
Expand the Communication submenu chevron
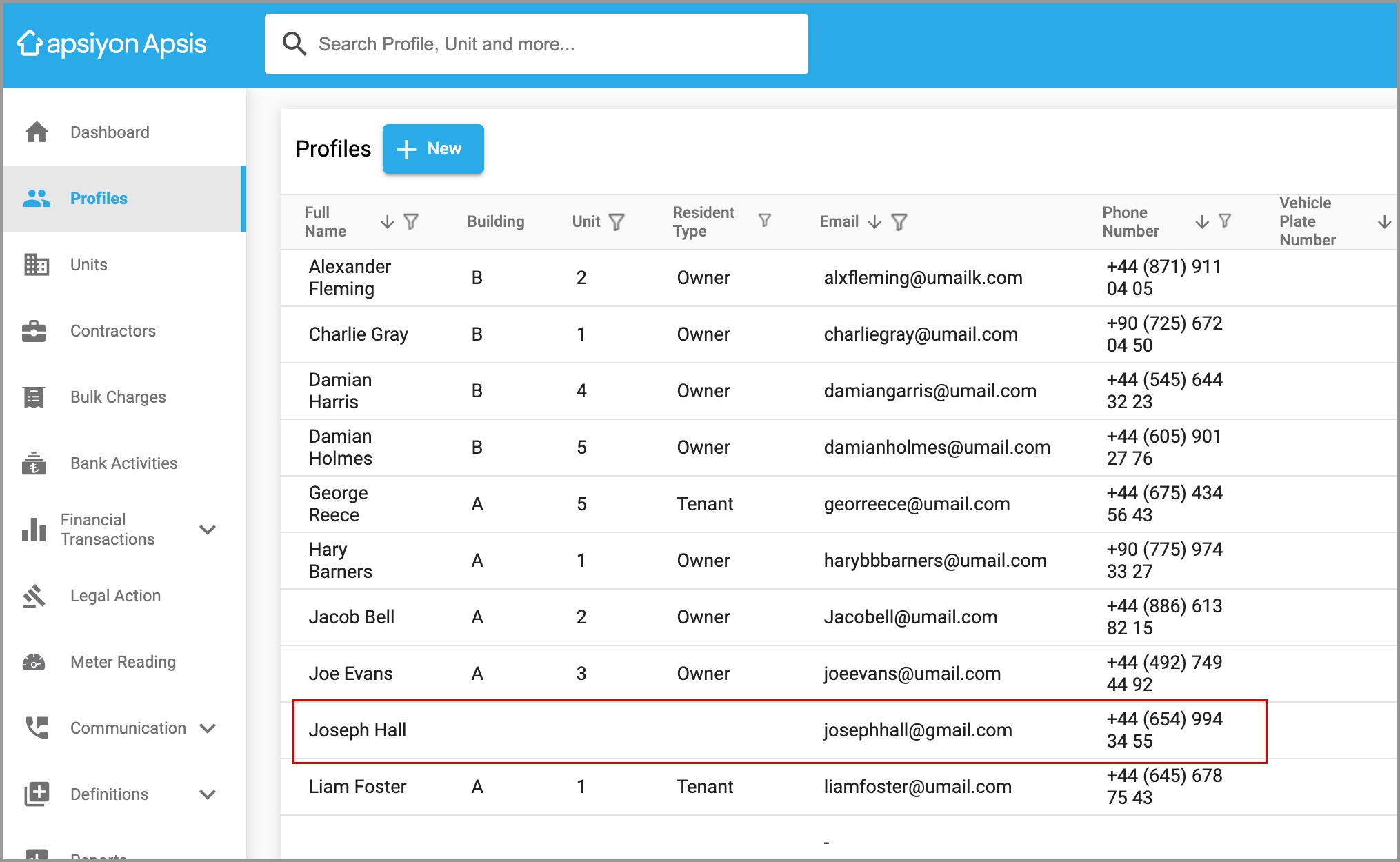208,728
